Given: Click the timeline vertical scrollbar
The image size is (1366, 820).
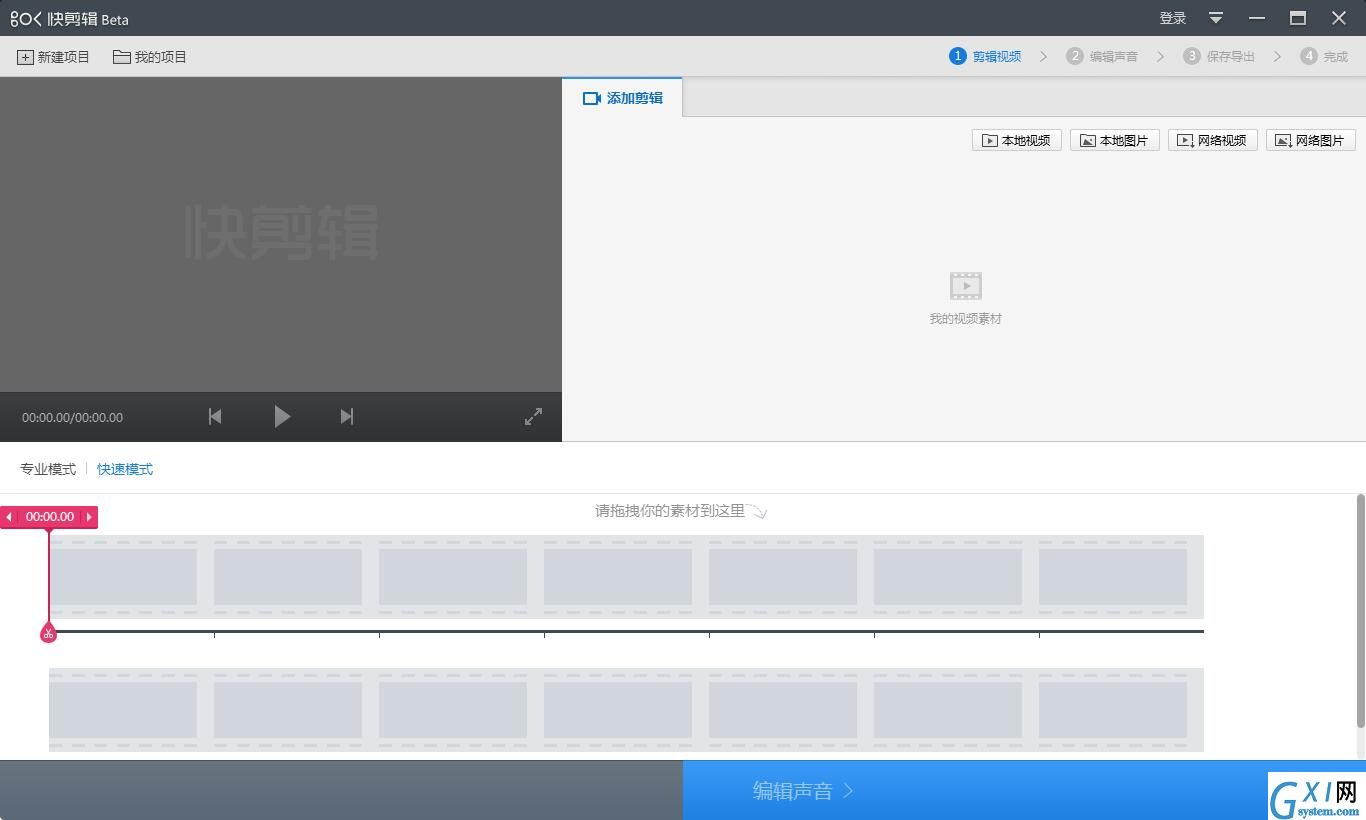Looking at the screenshot, I should (x=1360, y=611).
